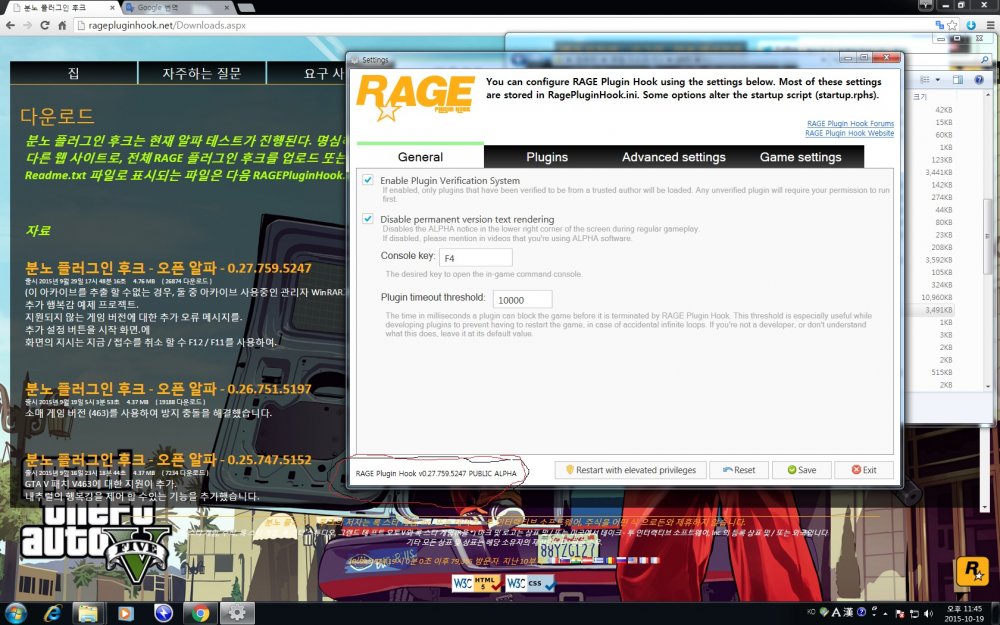Switch to the Plugins tab

pyautogui.click(x=547, y=157)
